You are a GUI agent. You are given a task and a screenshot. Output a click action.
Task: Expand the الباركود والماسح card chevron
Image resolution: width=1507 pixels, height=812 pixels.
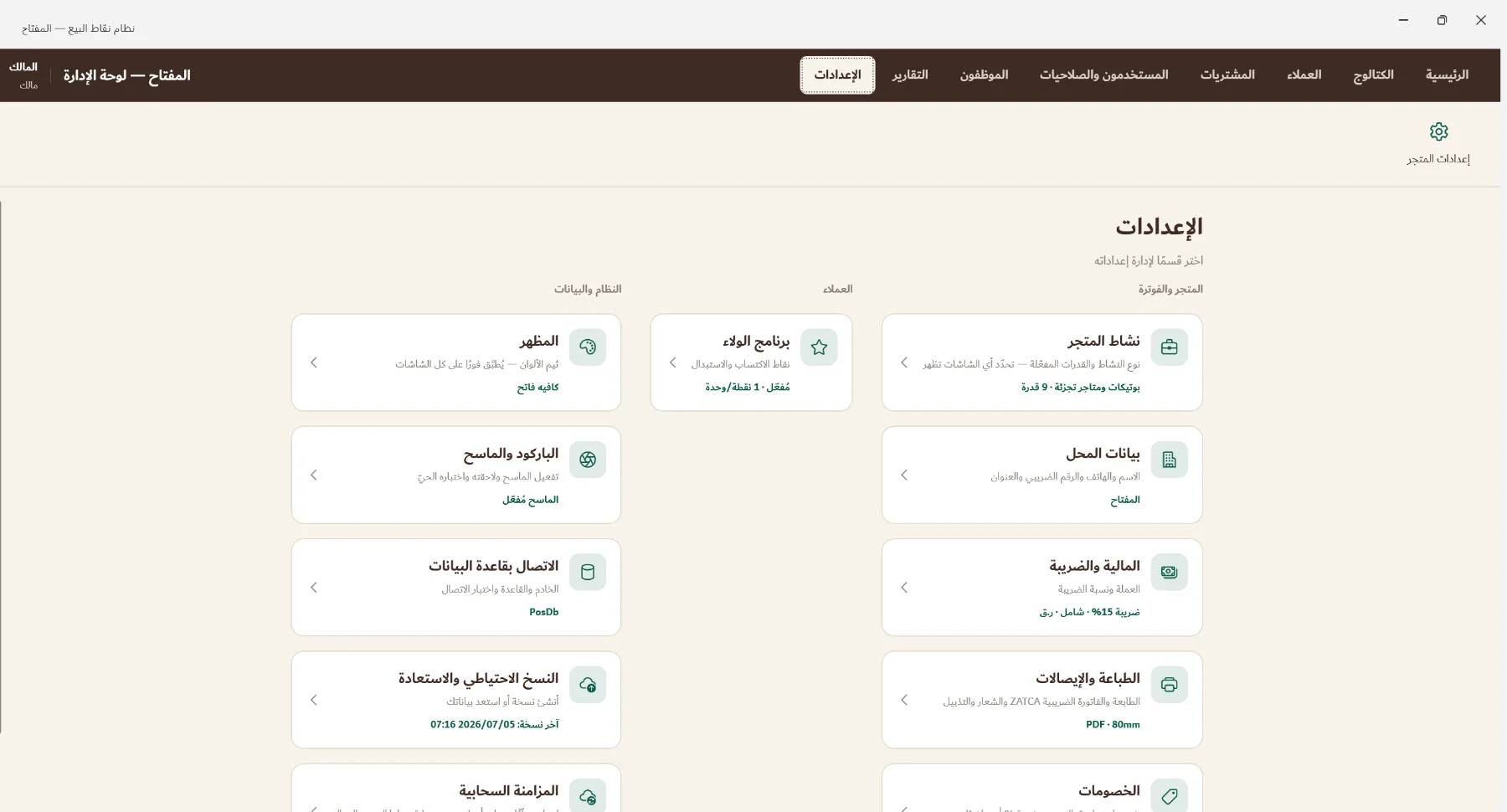pyautogui.click(x=314, y=475)
